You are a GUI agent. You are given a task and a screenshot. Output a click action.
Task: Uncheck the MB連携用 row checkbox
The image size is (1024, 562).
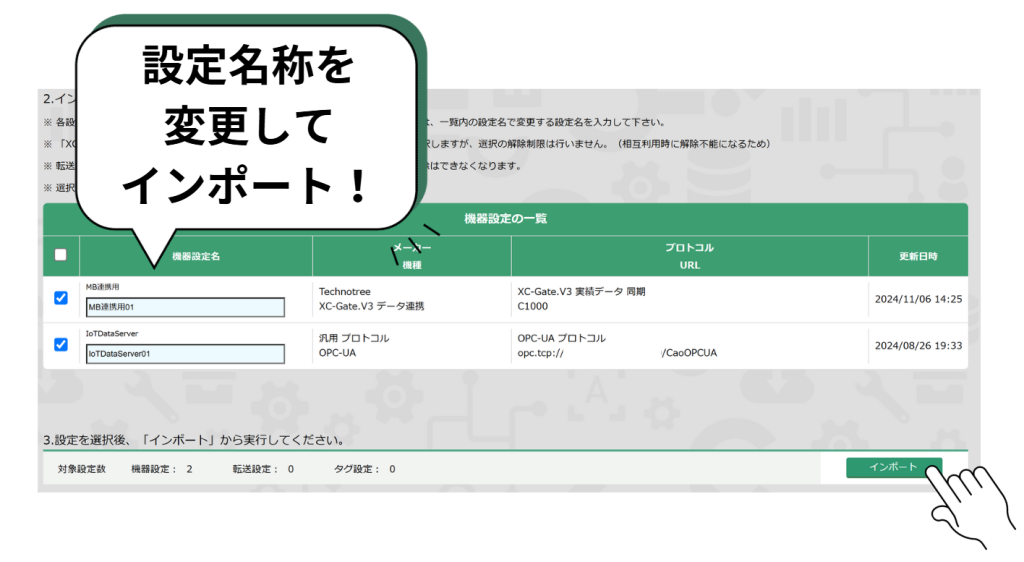(60, 298)
